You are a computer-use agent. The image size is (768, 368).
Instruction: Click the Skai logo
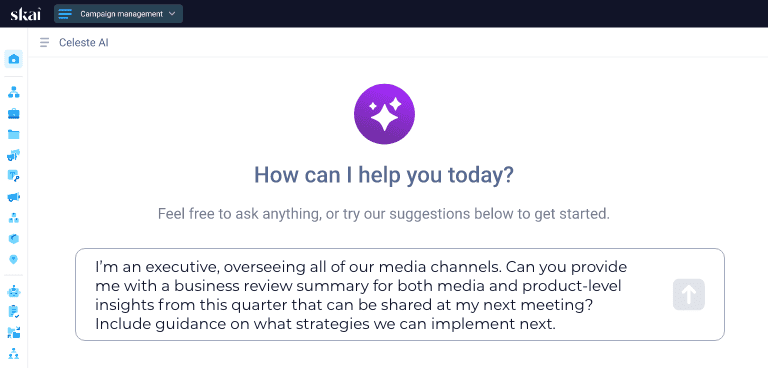click(25, 14)
